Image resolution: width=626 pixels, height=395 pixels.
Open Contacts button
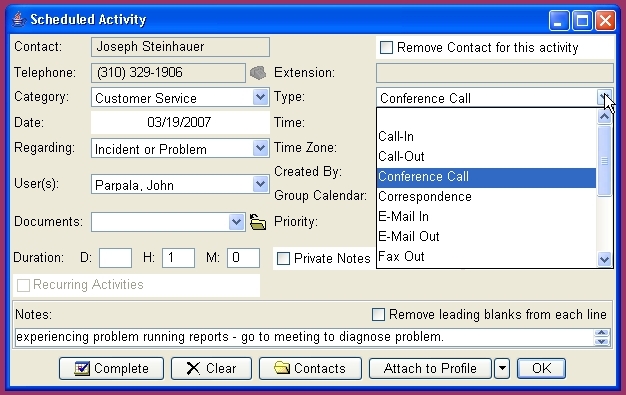(x=310, y=368)
